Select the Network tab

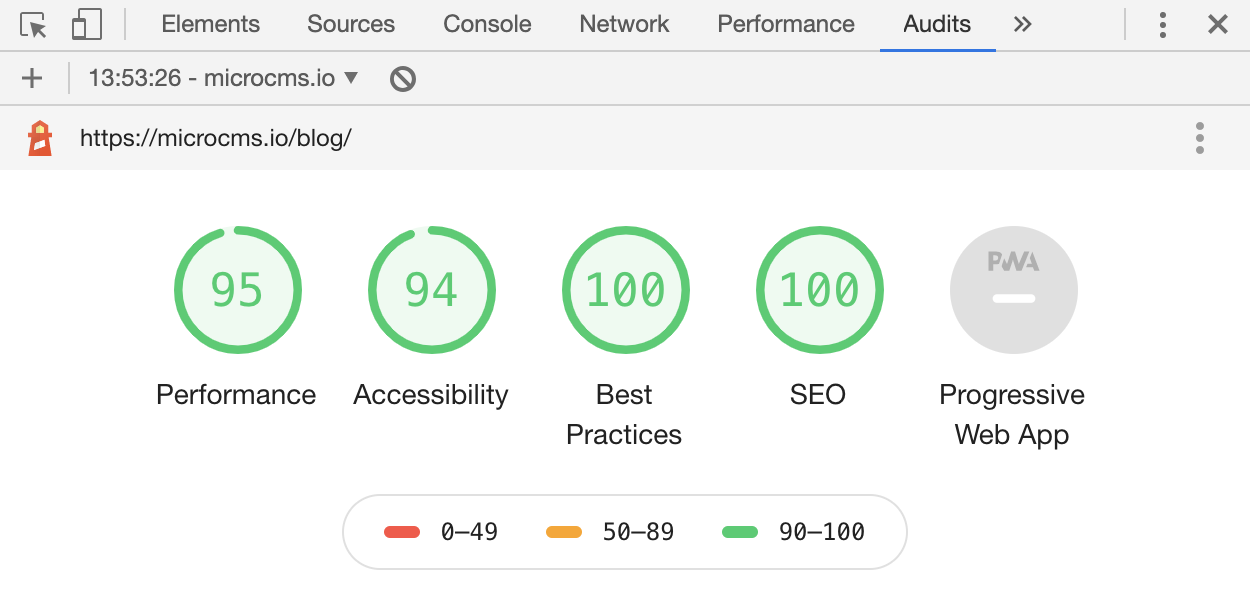click(x=624, y=25)
